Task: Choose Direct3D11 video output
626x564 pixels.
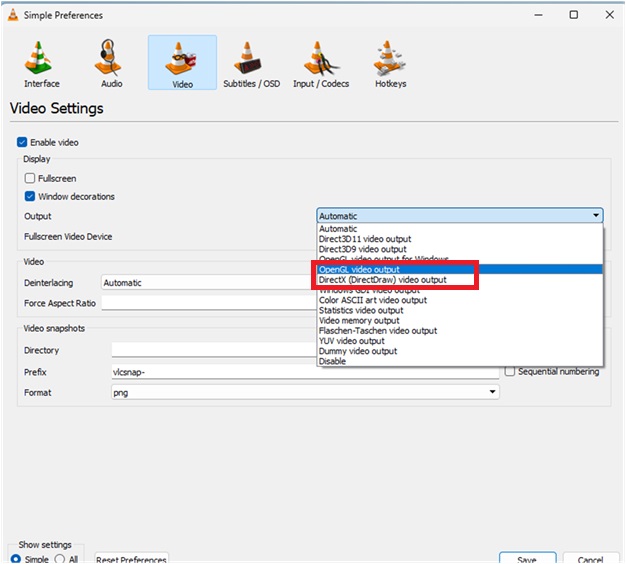Action: [460, 239]
